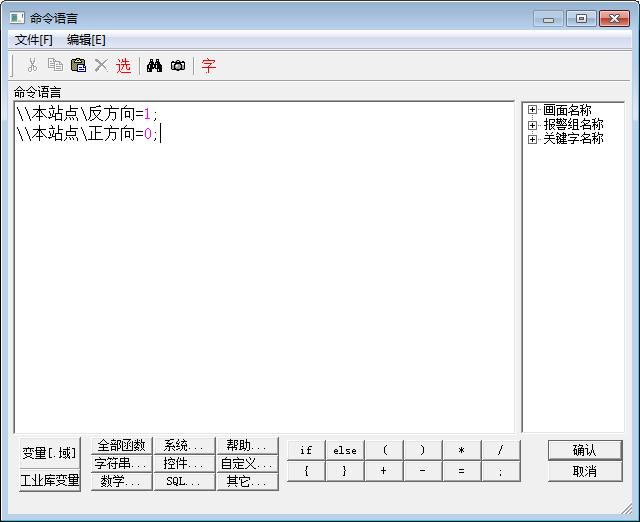
Task: Insert a semicolon with the ; button
Action: click(501, 471)
